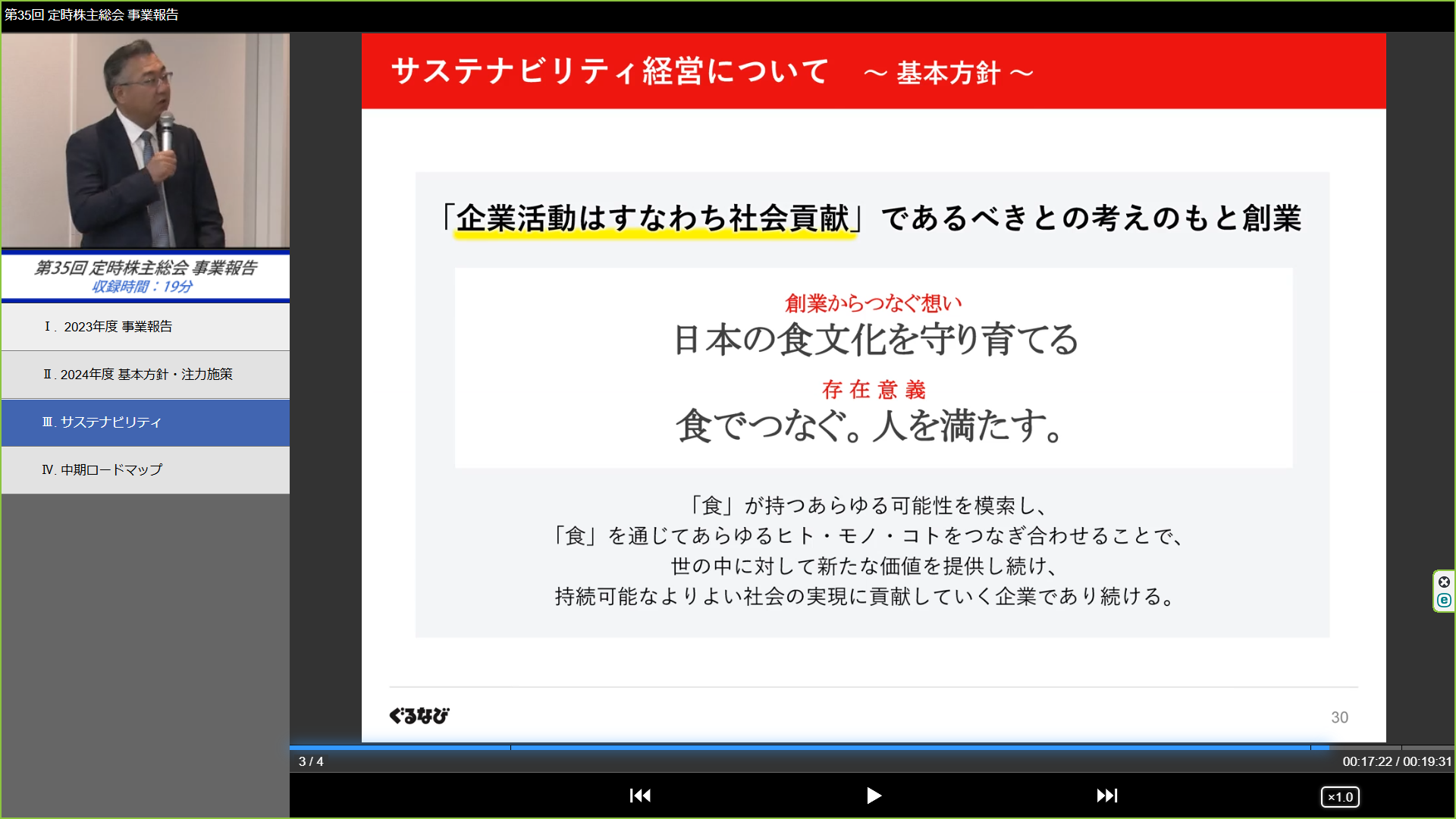Viewport: 1456px width, 819px height.
Task: Click the ESET 'e' icon
Action: point(1444,601)
